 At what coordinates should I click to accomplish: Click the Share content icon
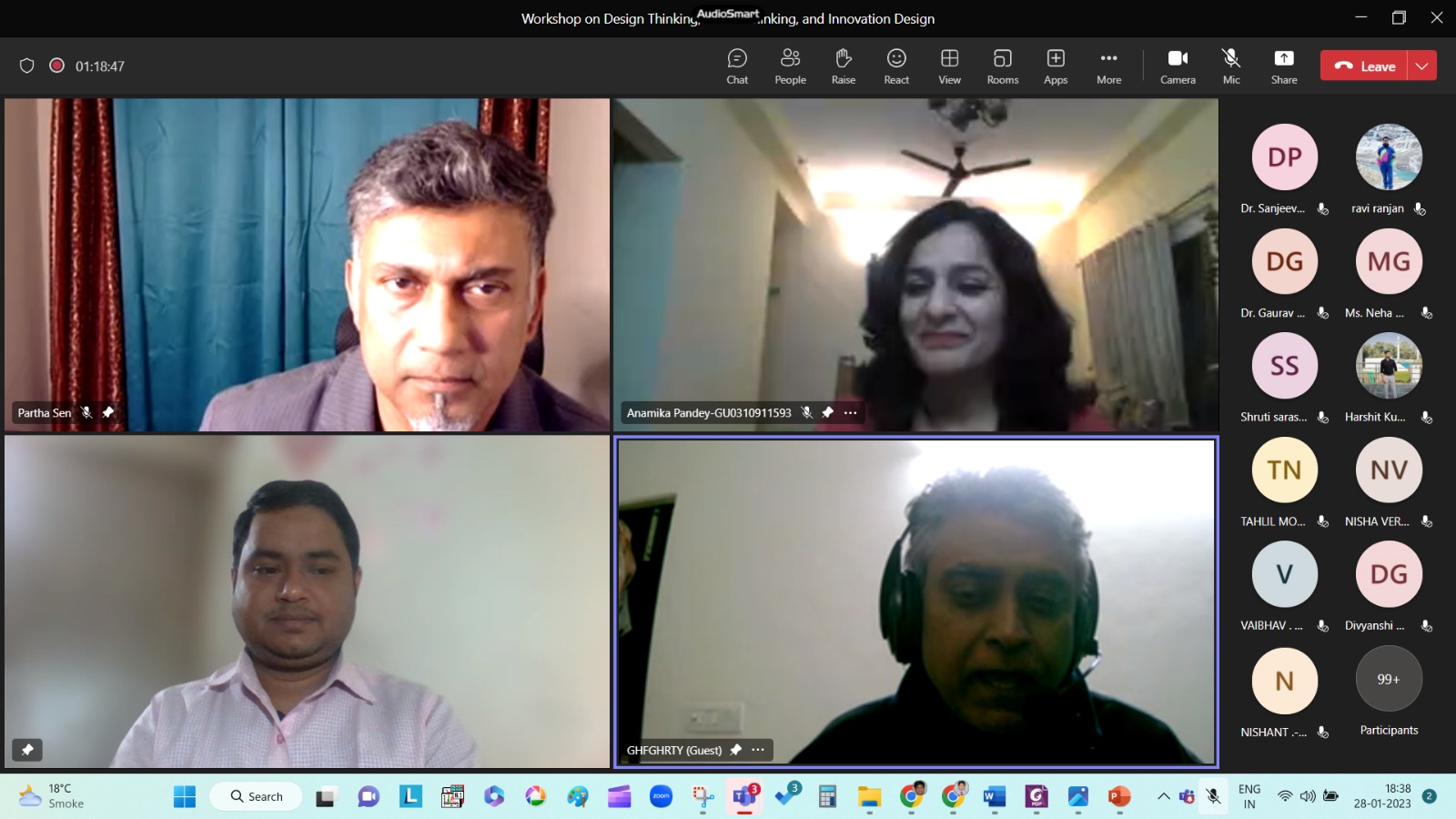(x=1284, y=66)
